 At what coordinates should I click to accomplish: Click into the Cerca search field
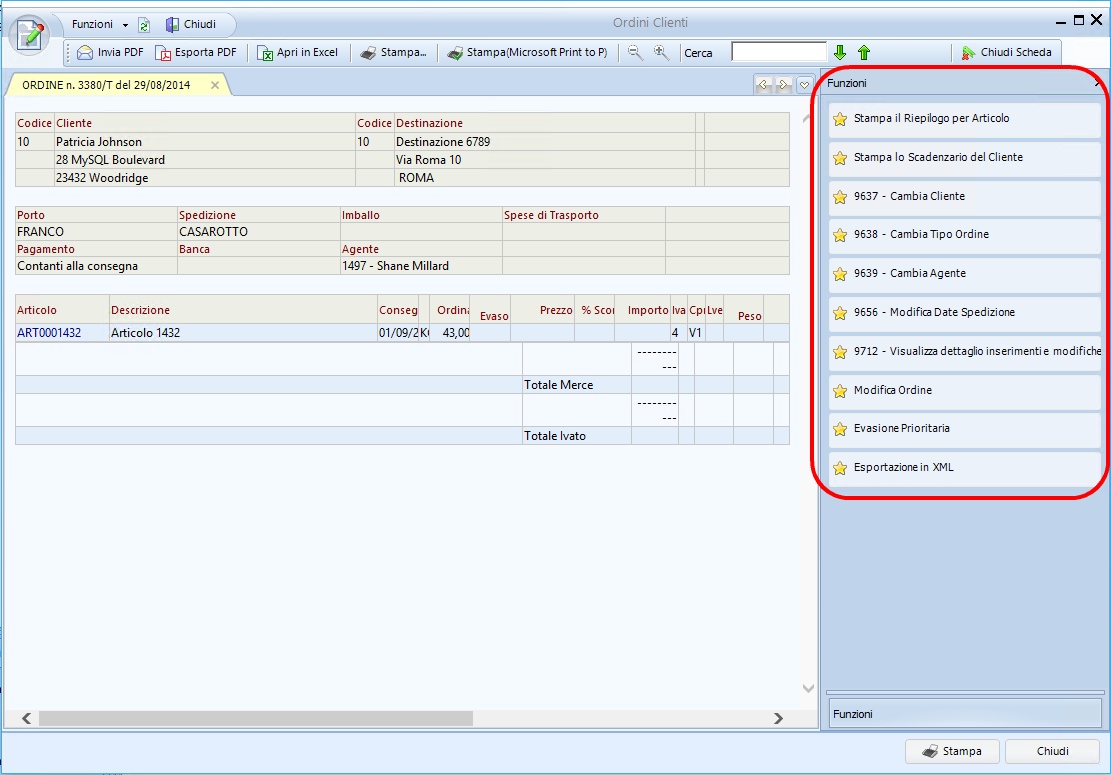point(778,52)
